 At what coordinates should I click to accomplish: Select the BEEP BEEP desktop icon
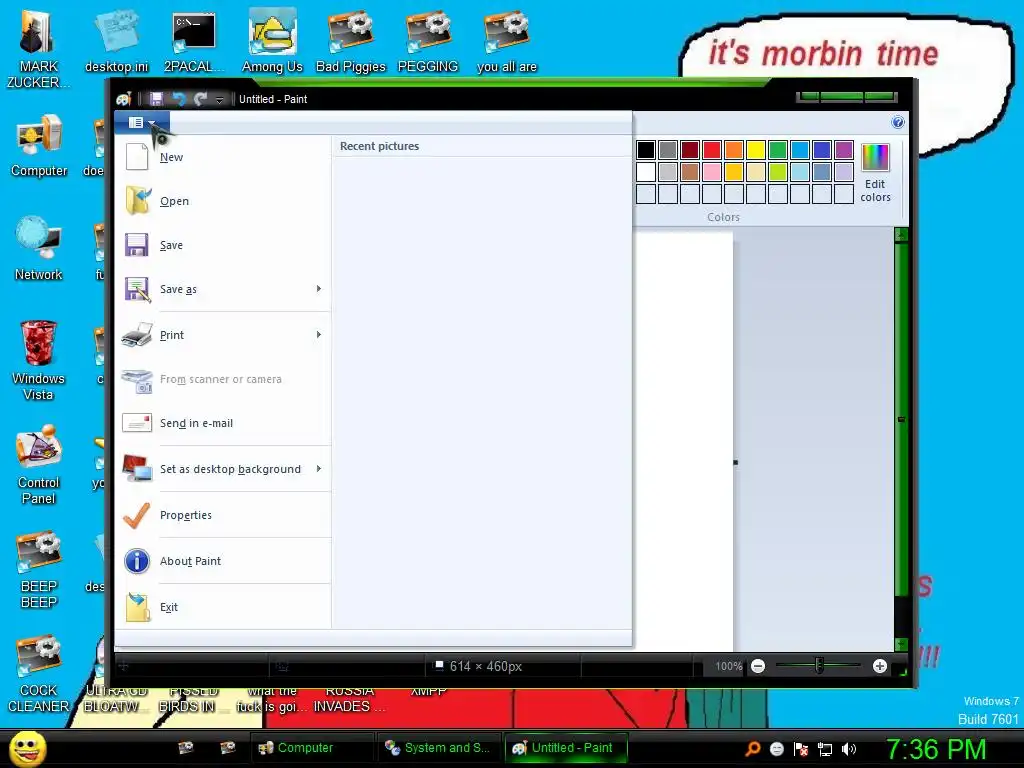point(39,569)
